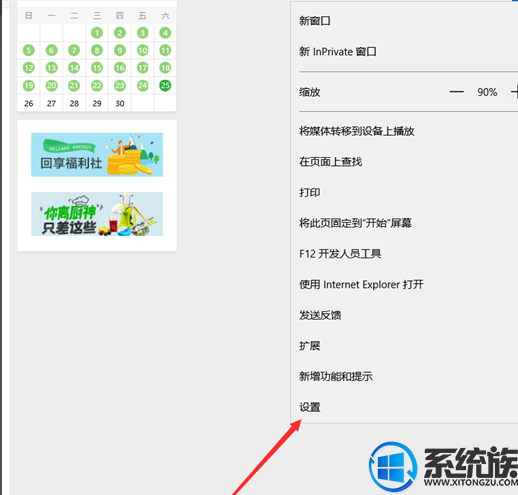Open 设置 from the browser menu
518x495 pixels.
click(404, 407)
